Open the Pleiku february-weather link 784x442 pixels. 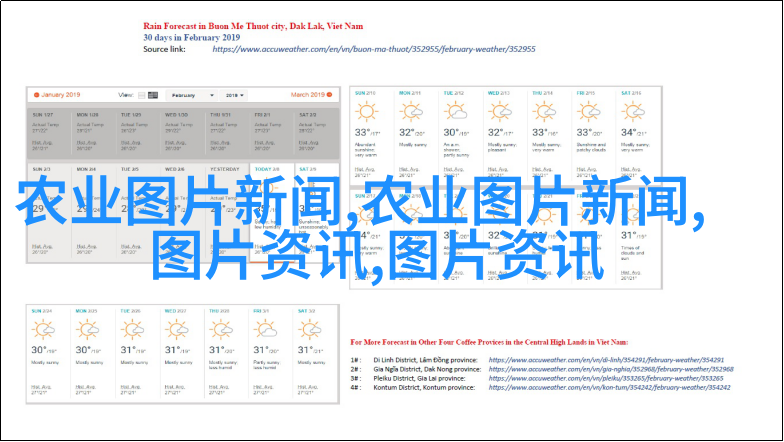tap(606, 378)
